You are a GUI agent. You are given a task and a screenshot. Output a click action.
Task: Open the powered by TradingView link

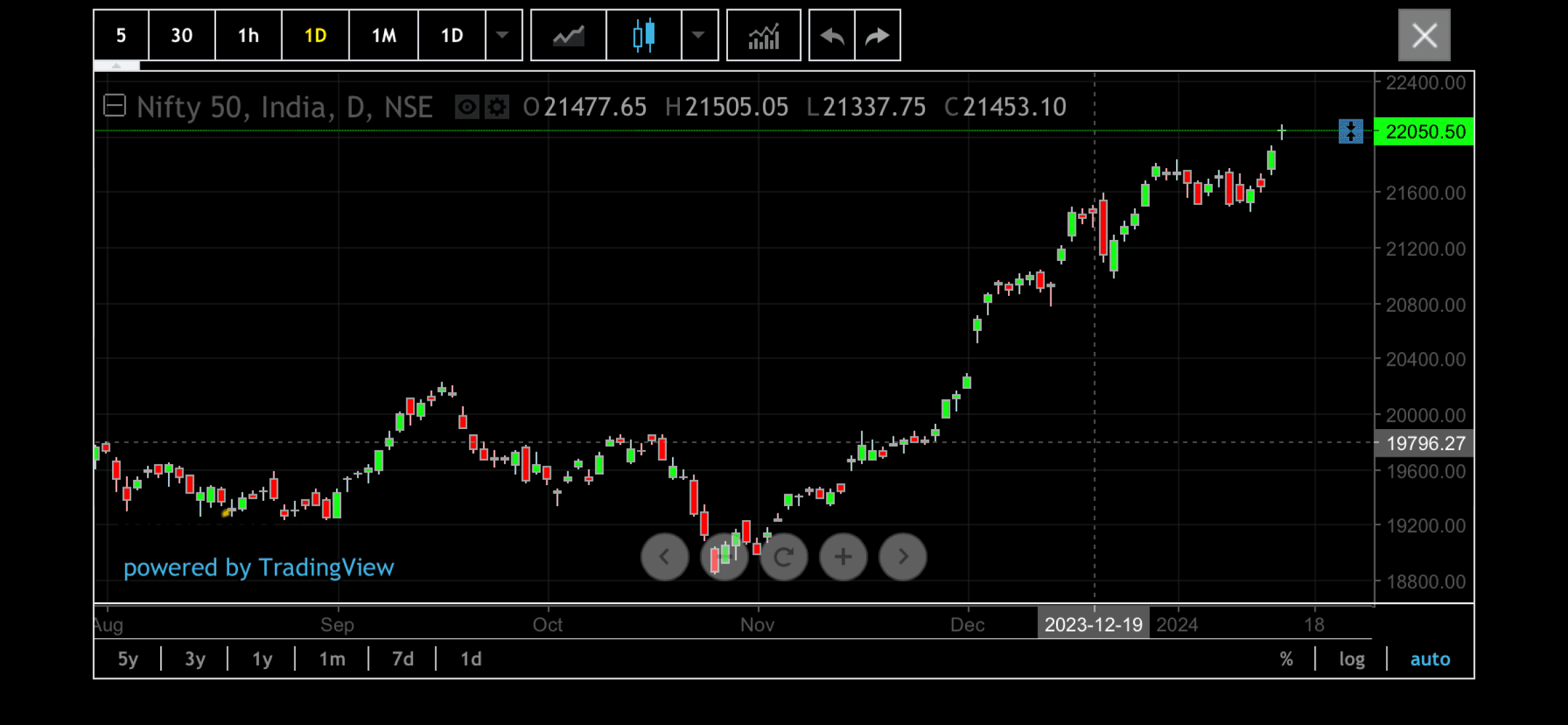coord(258,568)
